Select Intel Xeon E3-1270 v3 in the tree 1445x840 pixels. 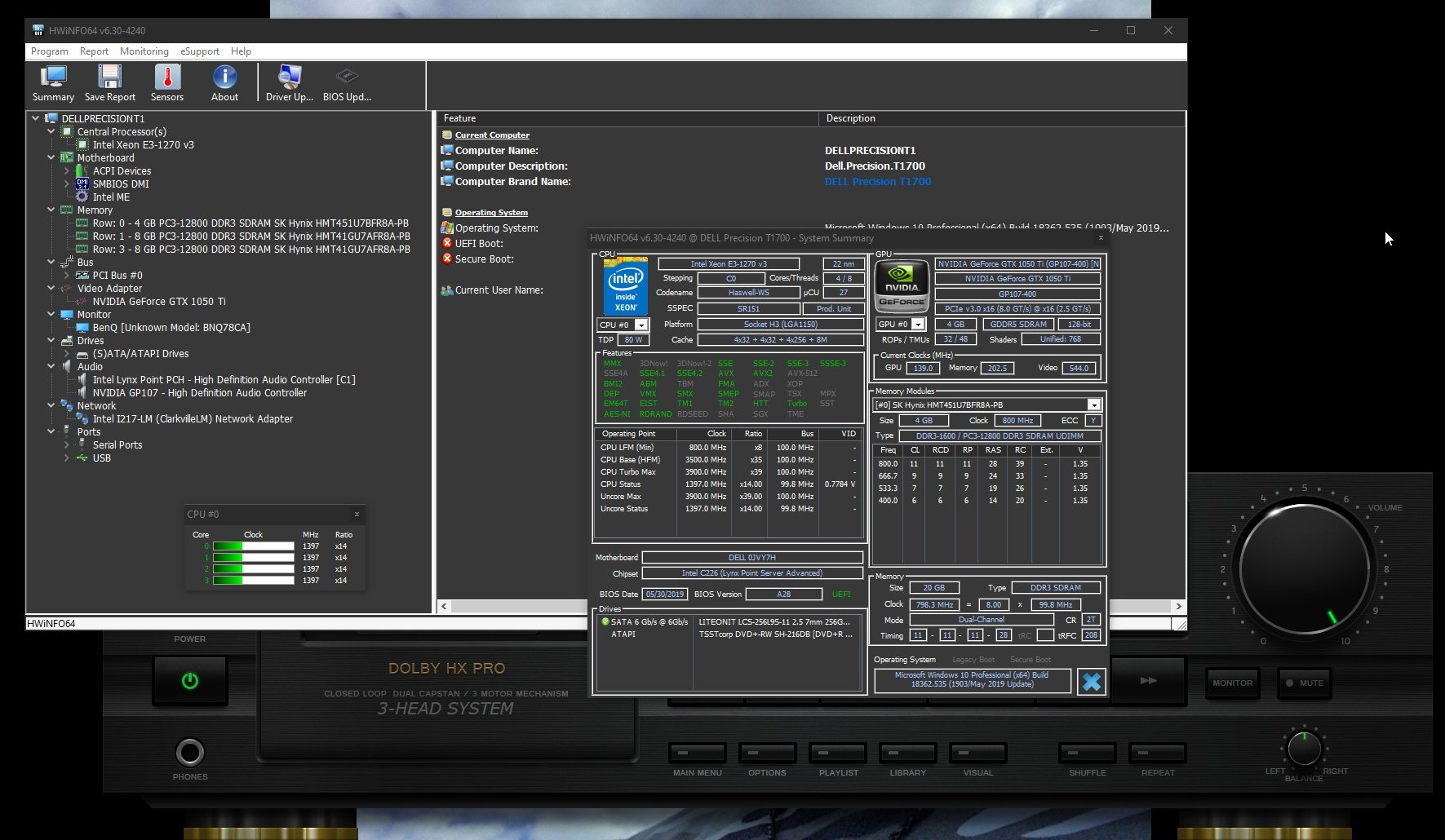144,144
